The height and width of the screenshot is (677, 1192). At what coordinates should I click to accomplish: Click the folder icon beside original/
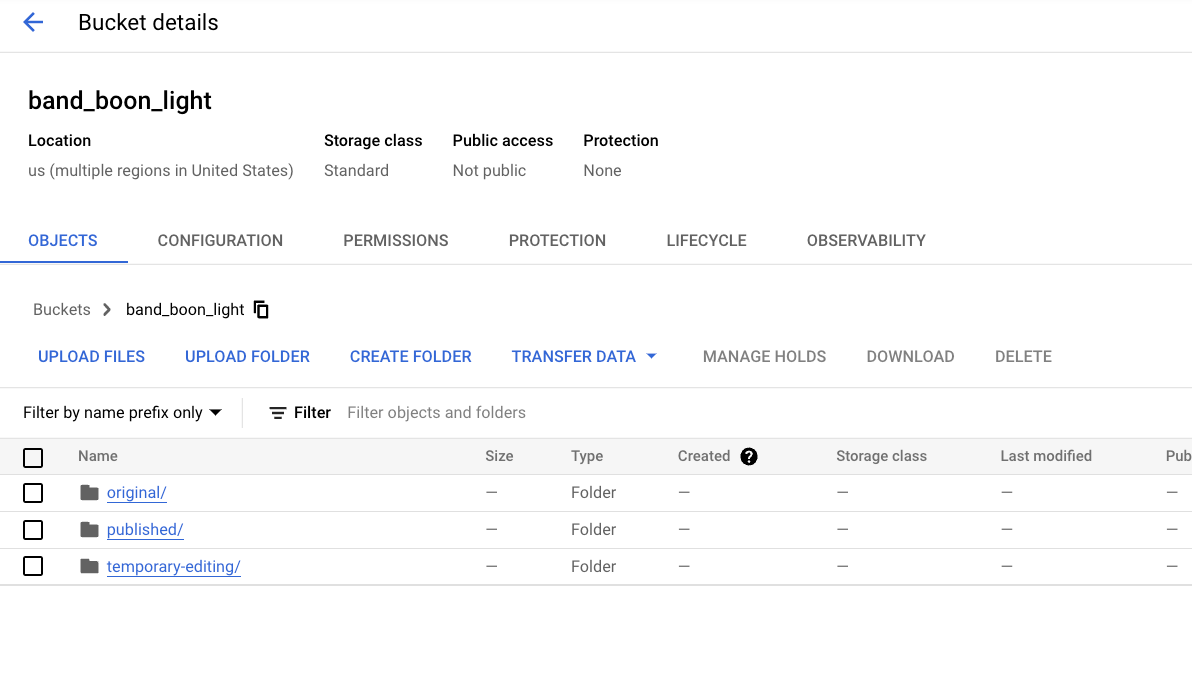tap(88, 492)
